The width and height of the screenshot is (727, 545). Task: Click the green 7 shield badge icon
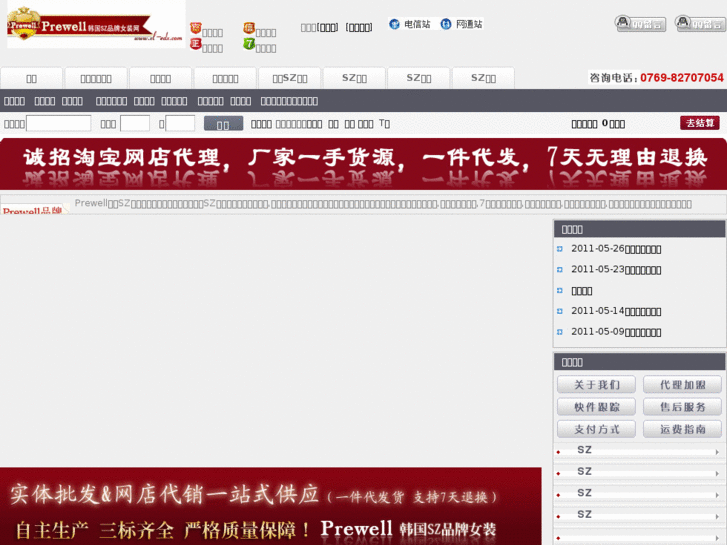click(x=249, y=44)
